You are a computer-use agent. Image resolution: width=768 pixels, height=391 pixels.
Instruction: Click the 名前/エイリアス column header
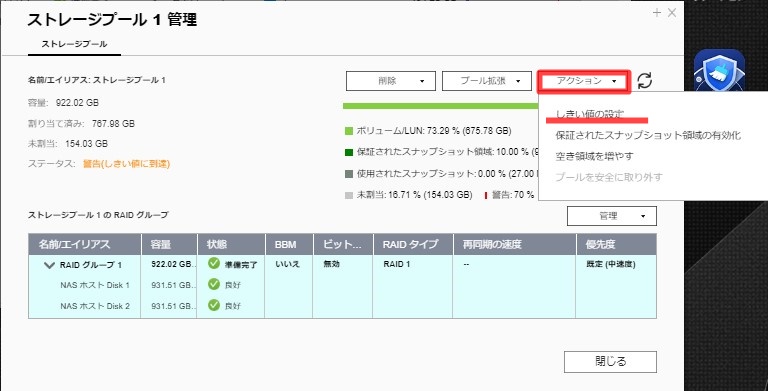pyautogui.click(x=85, y=244)
